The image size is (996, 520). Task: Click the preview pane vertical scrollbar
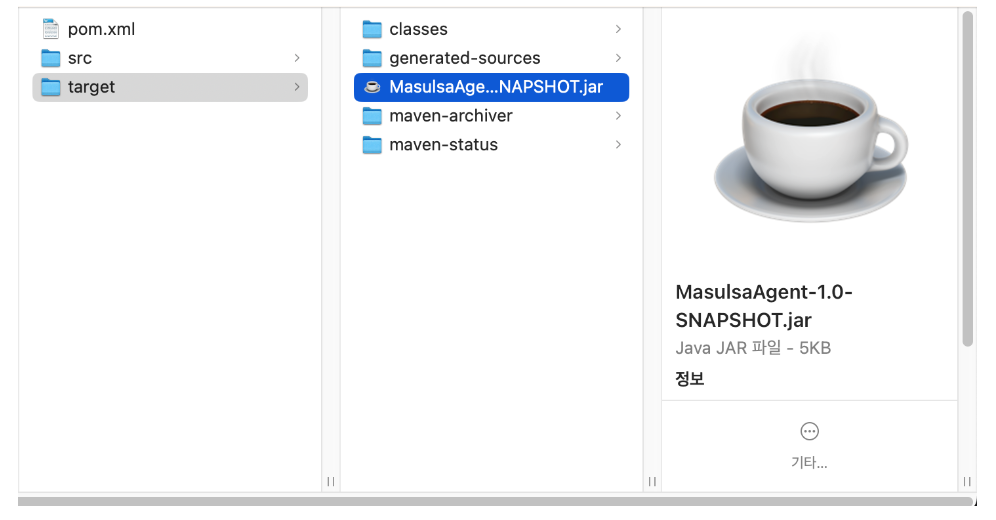coord(967,179)
